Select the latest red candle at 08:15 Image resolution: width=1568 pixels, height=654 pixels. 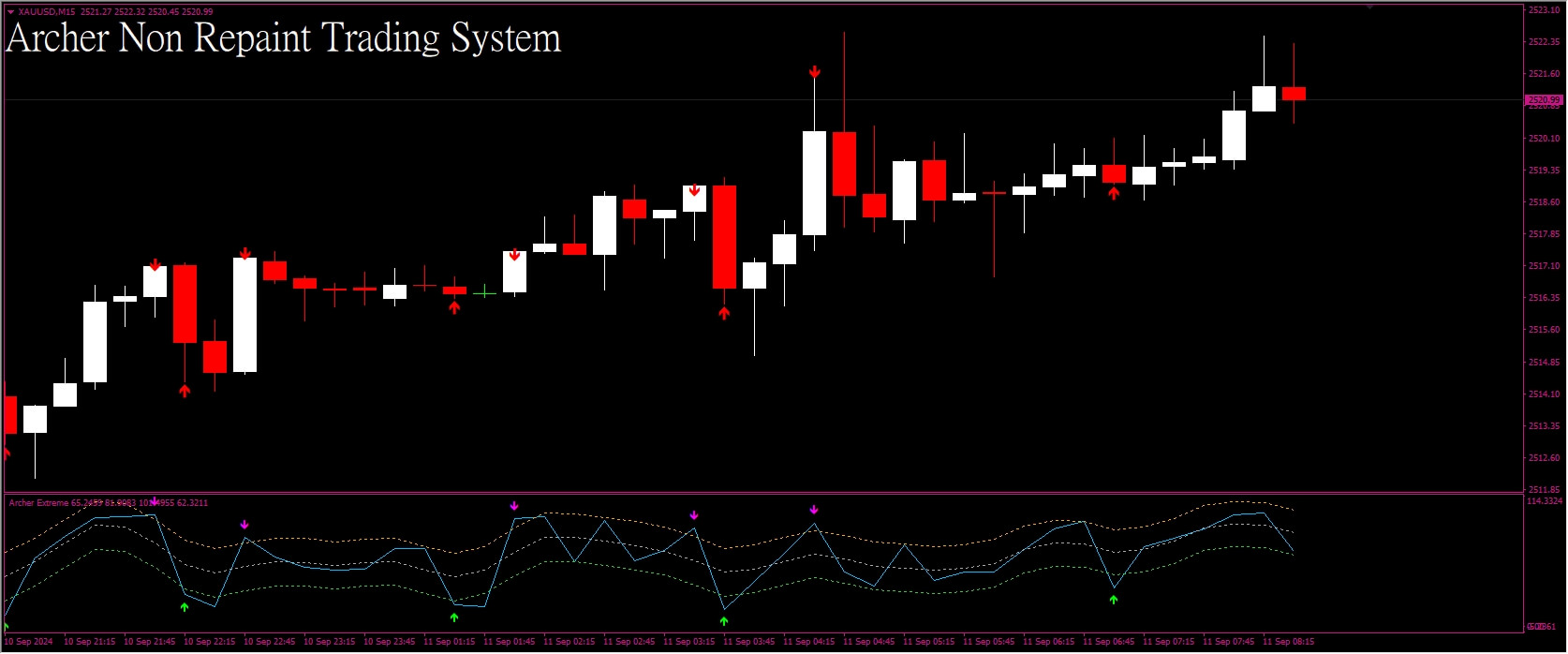pyautogui.click(x=1294, y=94)
